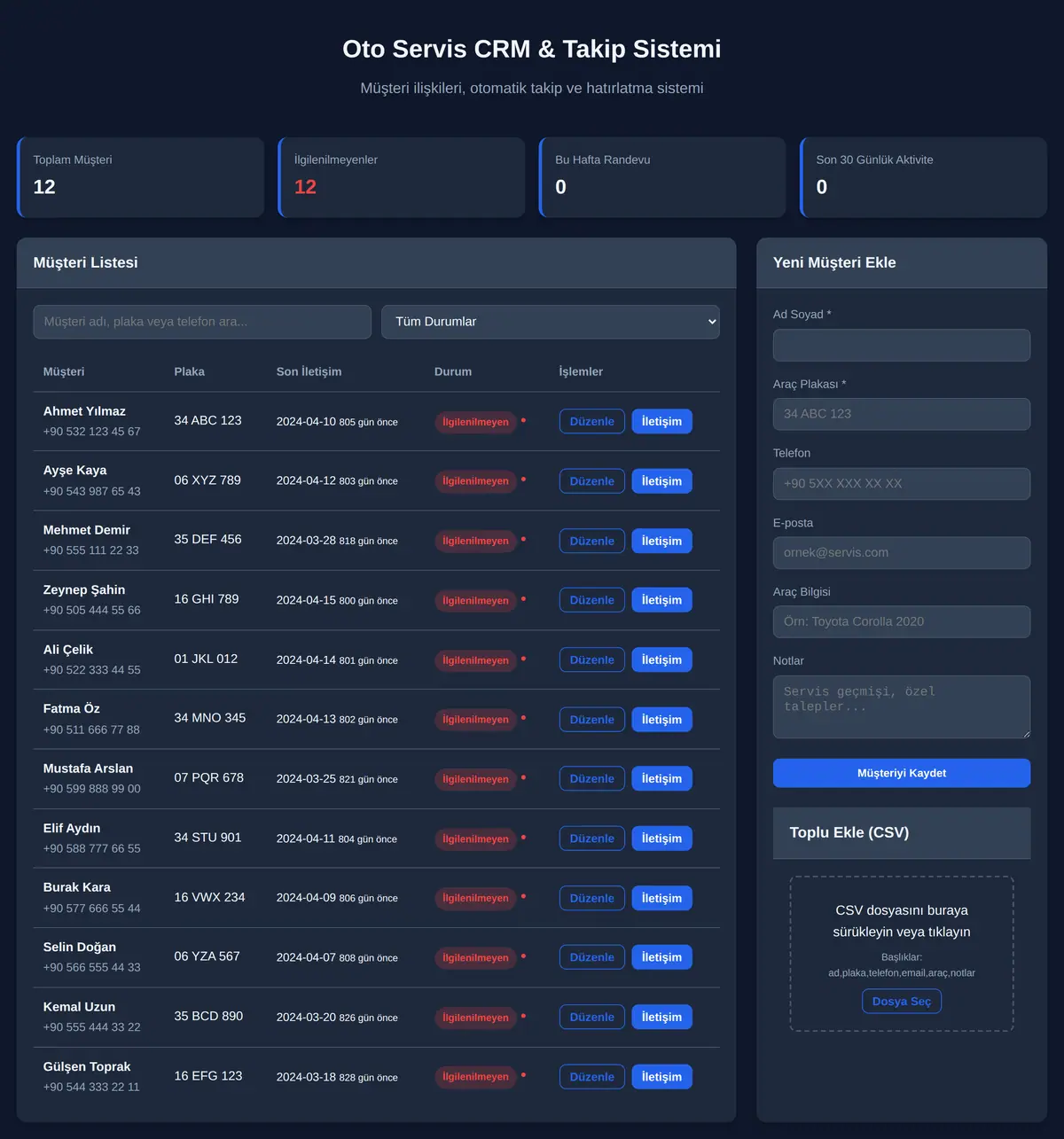This screenshot has height=1139, width=1064.
Task: Click the İlgilenilmeyenler stat card
Action: coord(402,177)
